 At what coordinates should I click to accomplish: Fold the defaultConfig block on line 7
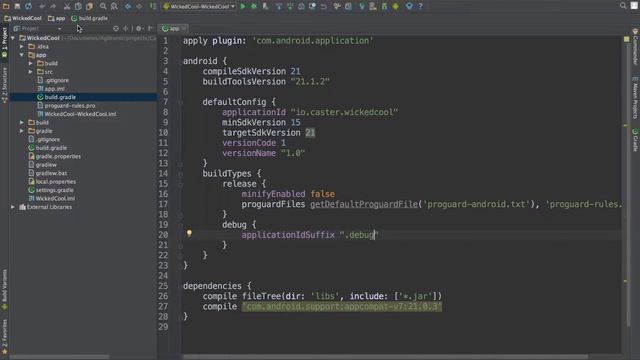click(x=180, y=102)
